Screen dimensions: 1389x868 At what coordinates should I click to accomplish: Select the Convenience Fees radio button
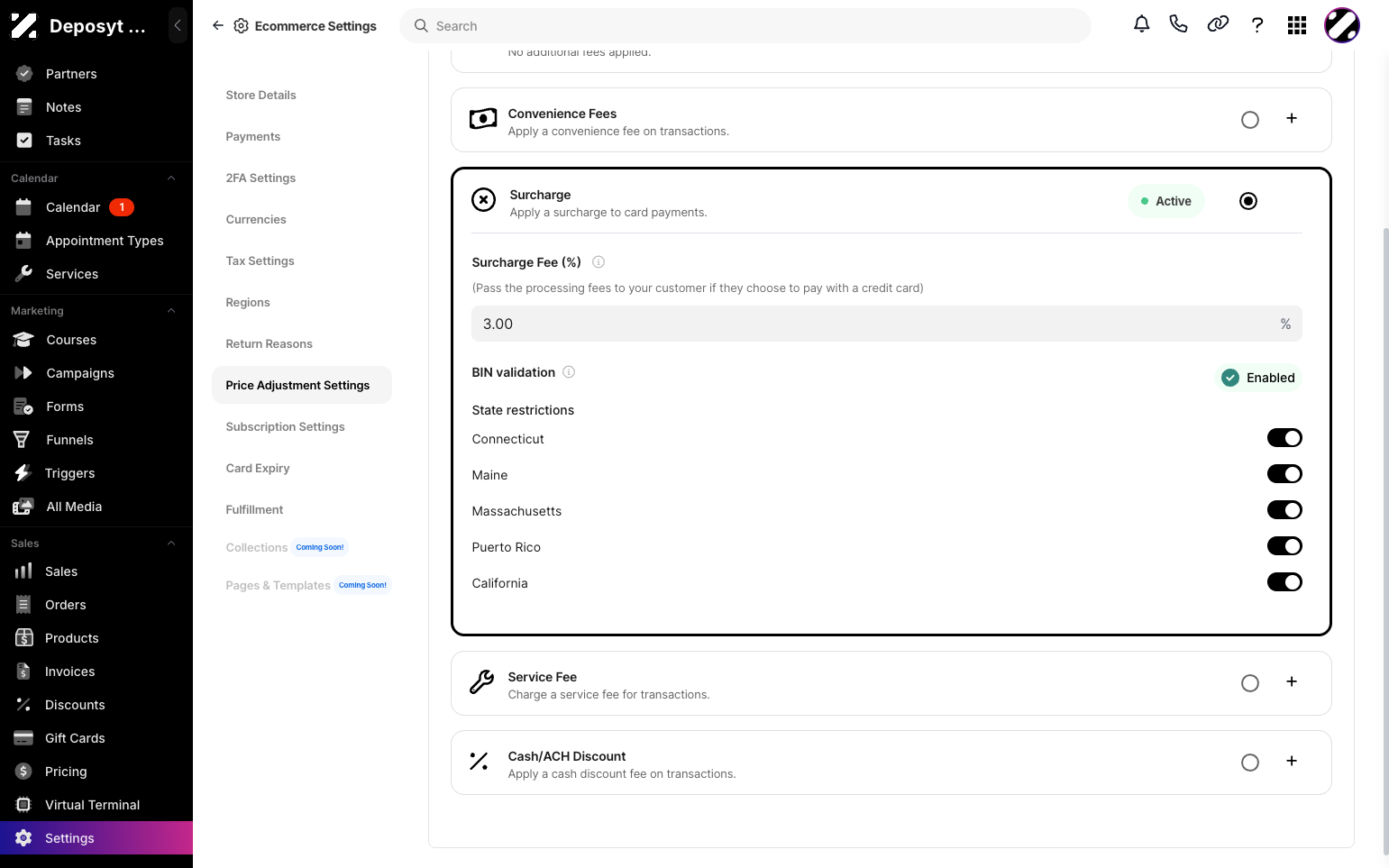[1250, 120]
